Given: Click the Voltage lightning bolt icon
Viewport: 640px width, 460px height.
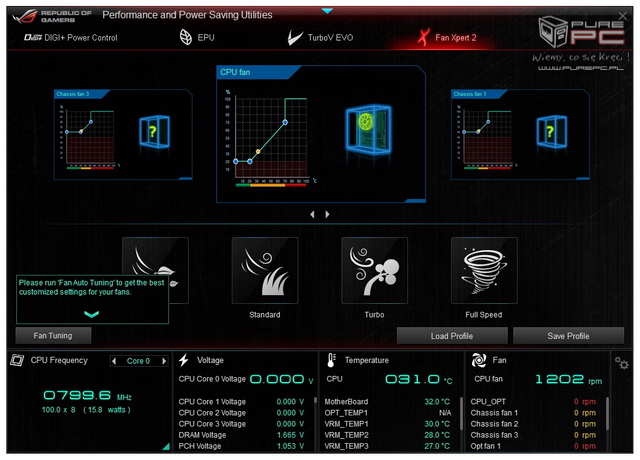Looking at the screenshot, I should (184, 360).
